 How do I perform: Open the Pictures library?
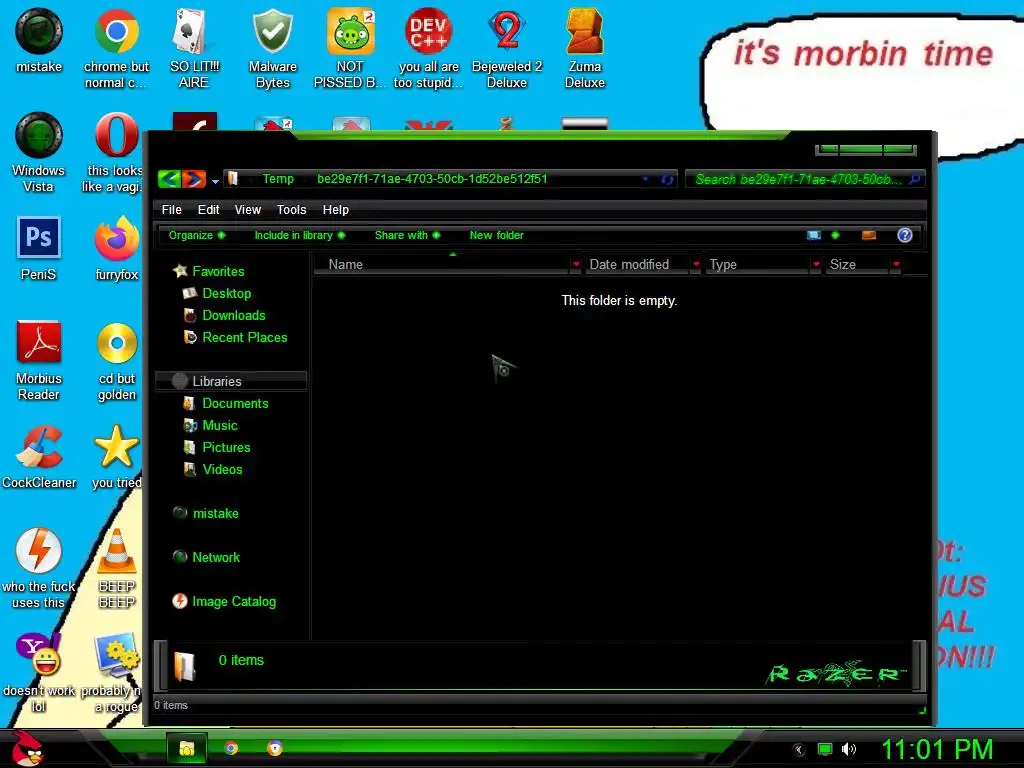[x=217, y=447]
